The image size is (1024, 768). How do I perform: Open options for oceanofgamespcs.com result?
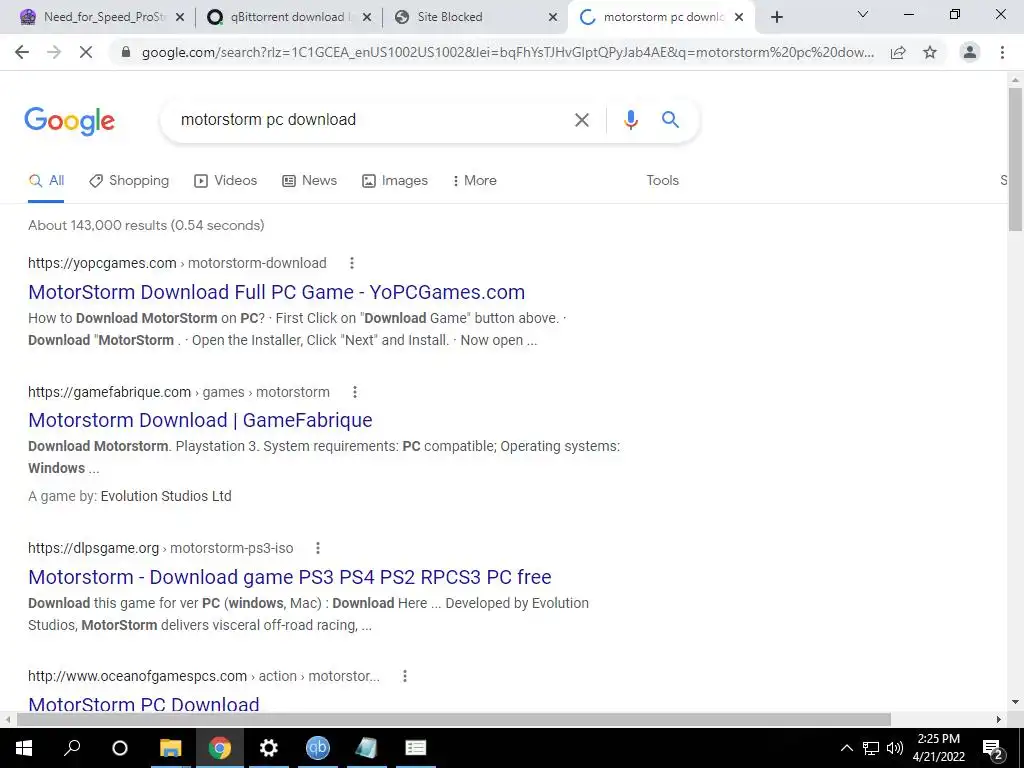(405, 676)
